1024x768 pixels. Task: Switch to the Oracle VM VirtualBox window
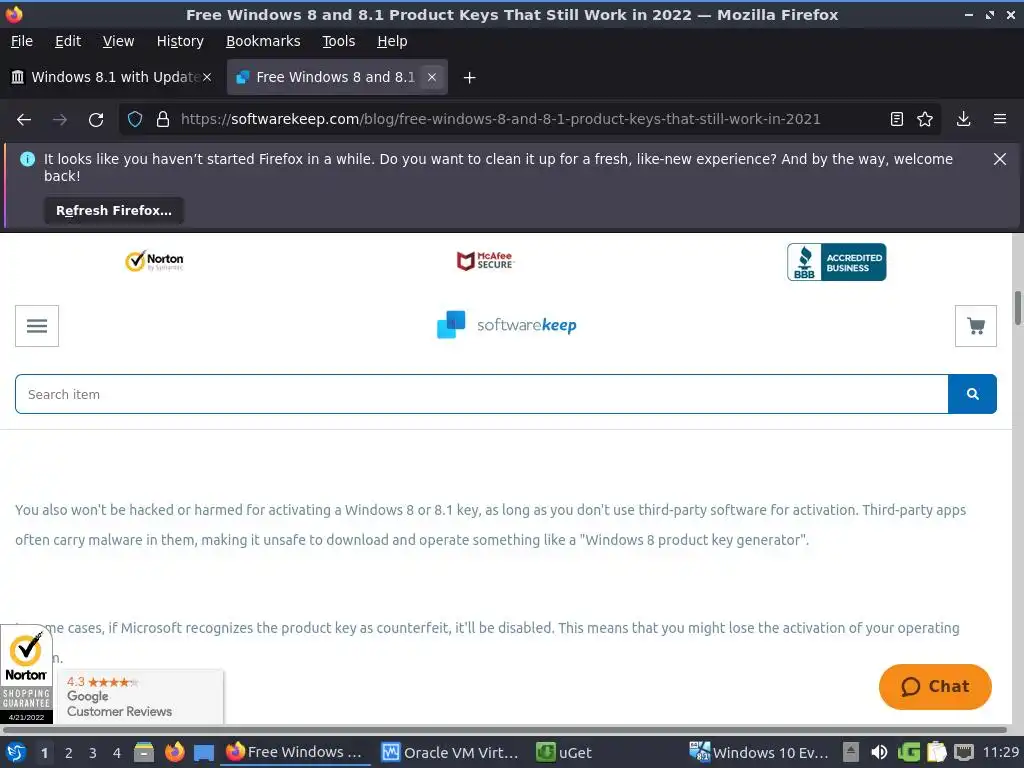click(x=450, y=752)
